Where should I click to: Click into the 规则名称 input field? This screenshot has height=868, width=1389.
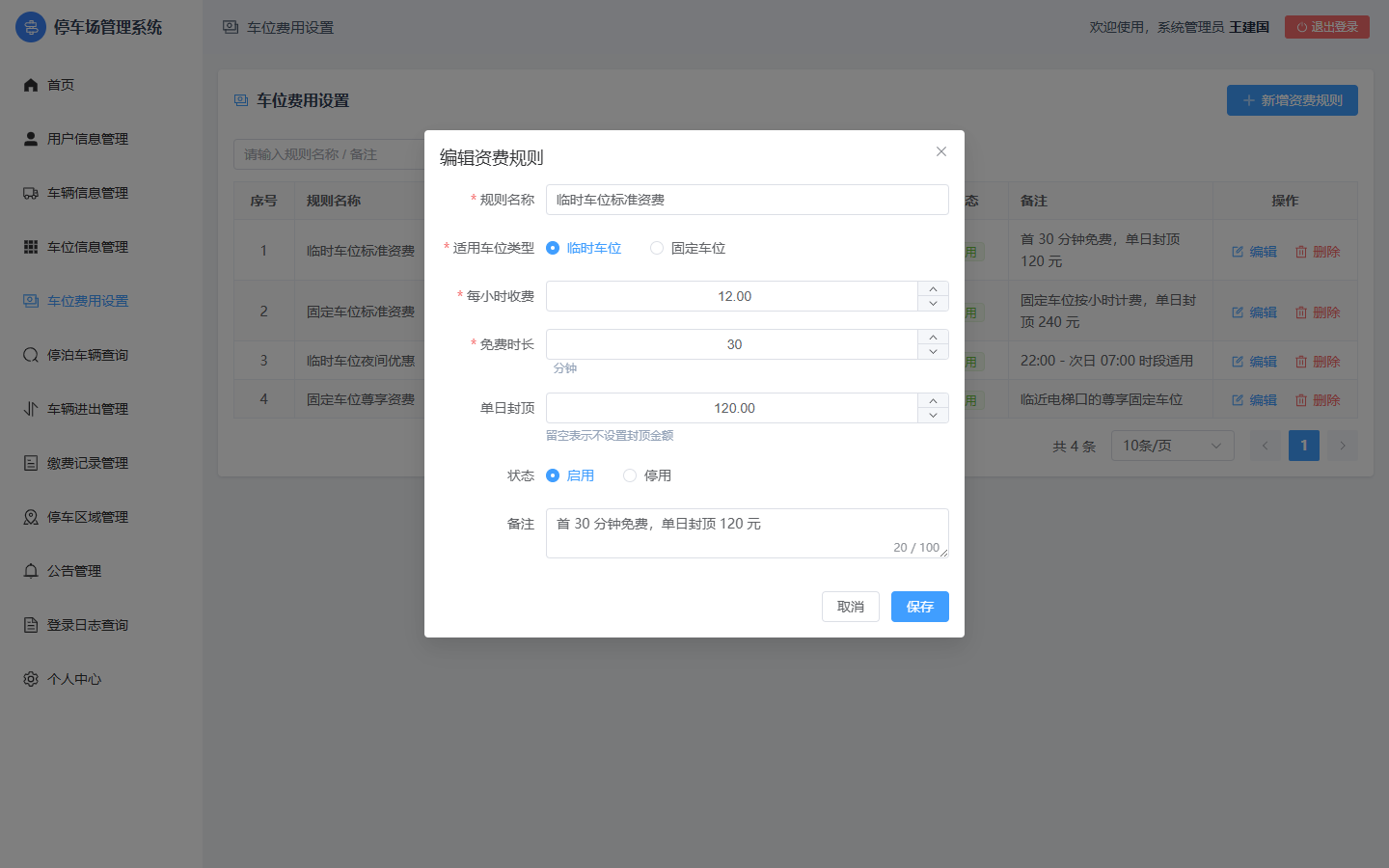(x=748, y=200)
